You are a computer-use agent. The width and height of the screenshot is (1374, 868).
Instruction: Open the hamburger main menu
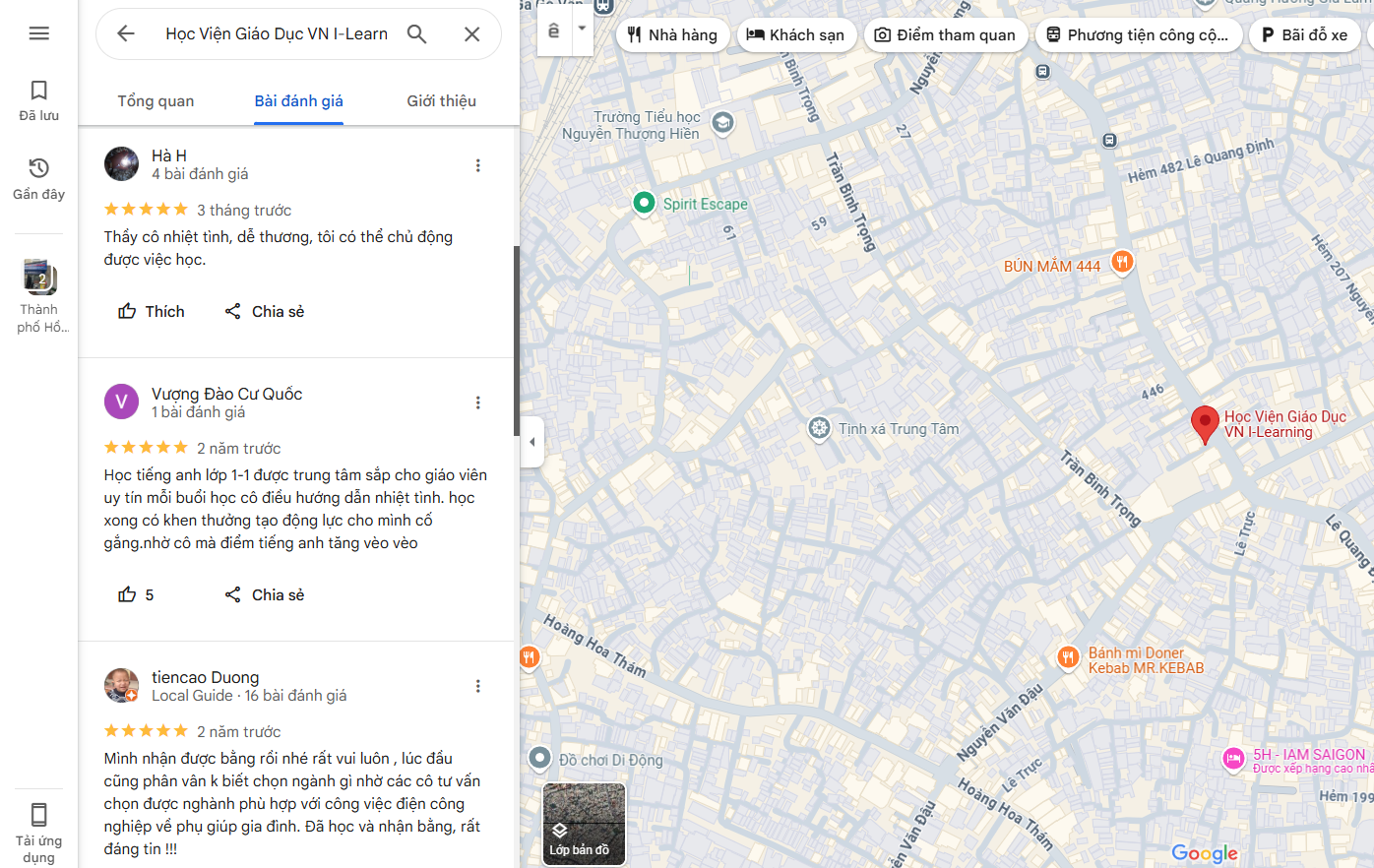coord(39,33)
